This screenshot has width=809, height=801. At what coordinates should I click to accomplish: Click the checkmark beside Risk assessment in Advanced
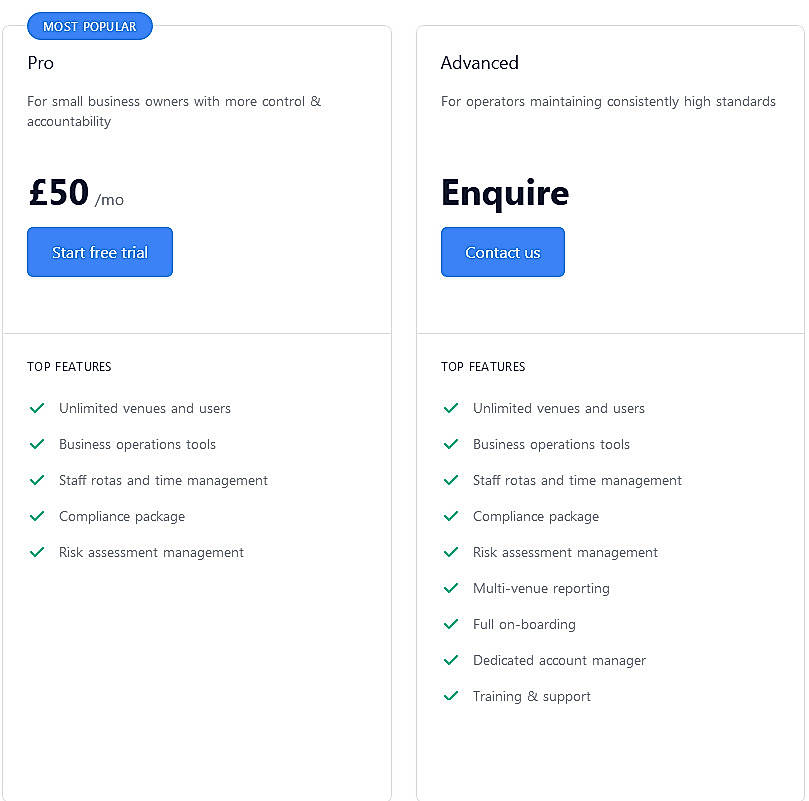451,552
